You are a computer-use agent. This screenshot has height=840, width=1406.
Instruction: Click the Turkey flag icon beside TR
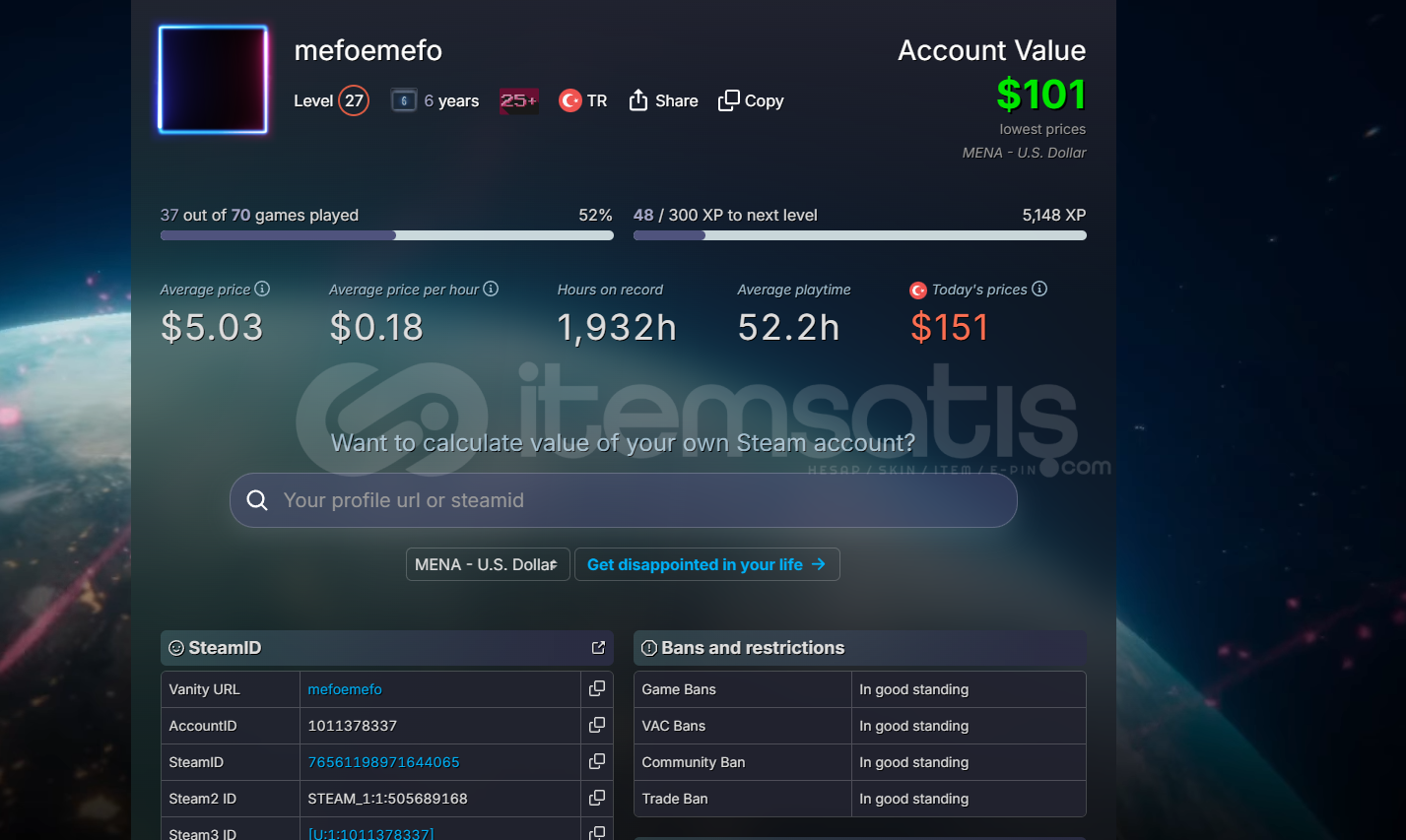click(569, 100)
